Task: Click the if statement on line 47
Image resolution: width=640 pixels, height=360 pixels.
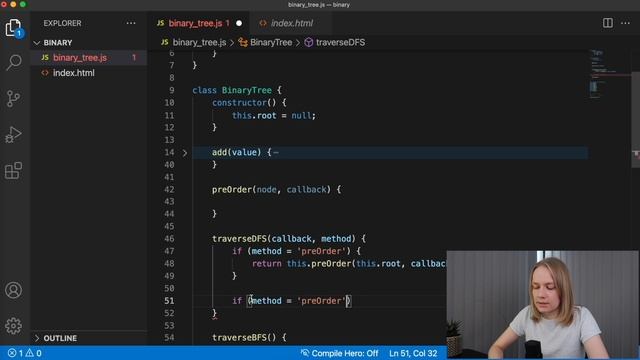Action: 296,251
